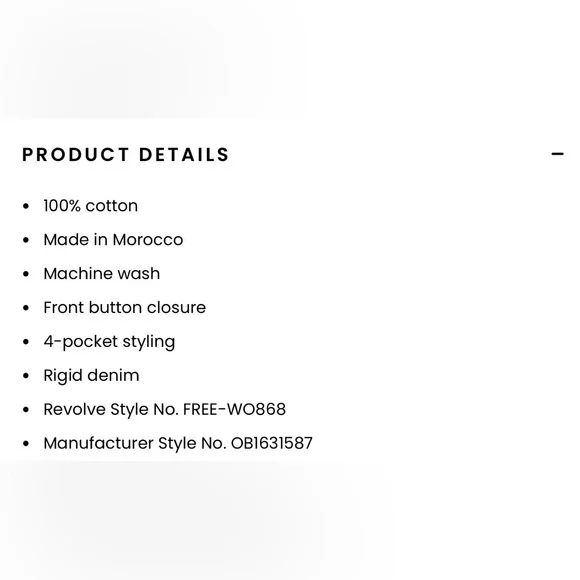Select the Front button closure line
Viewport: 580px width, 580px height.
(x=125, y=307)
